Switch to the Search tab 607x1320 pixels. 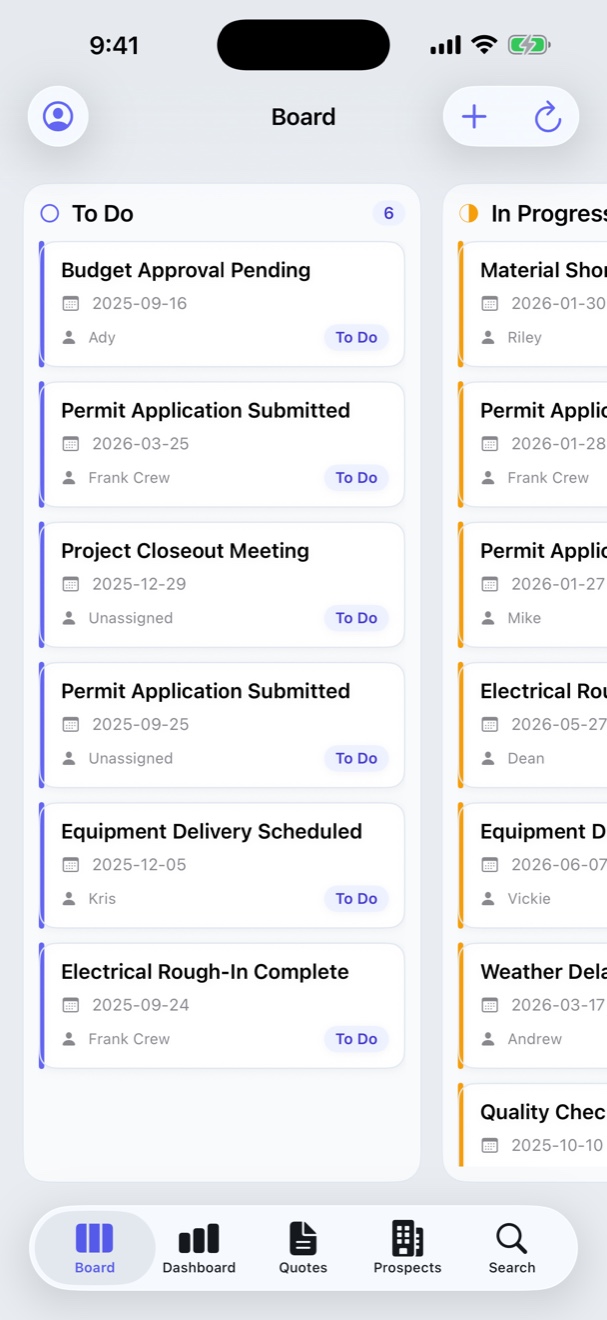coord(512,1248)
